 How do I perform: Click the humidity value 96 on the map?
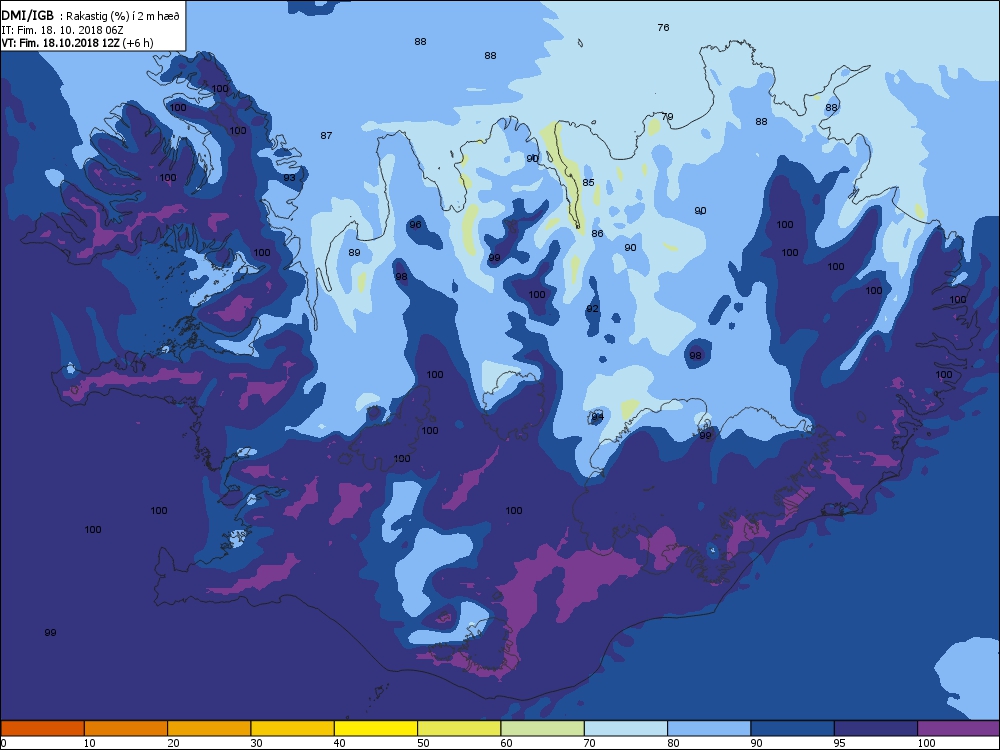pyautogui.click(x=415, y=224)
